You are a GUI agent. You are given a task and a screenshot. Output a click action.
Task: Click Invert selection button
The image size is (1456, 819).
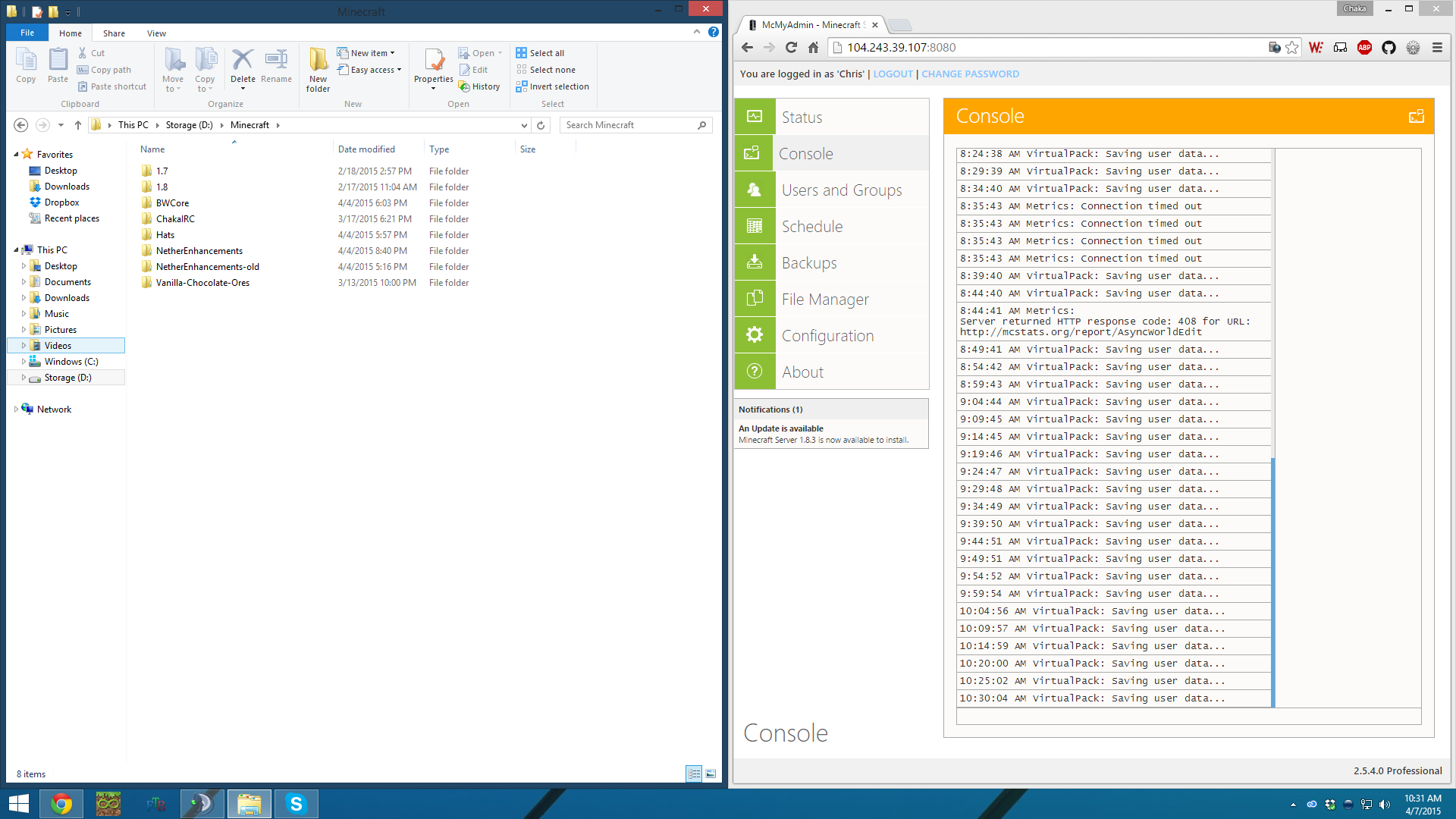[x=552, y=86]
